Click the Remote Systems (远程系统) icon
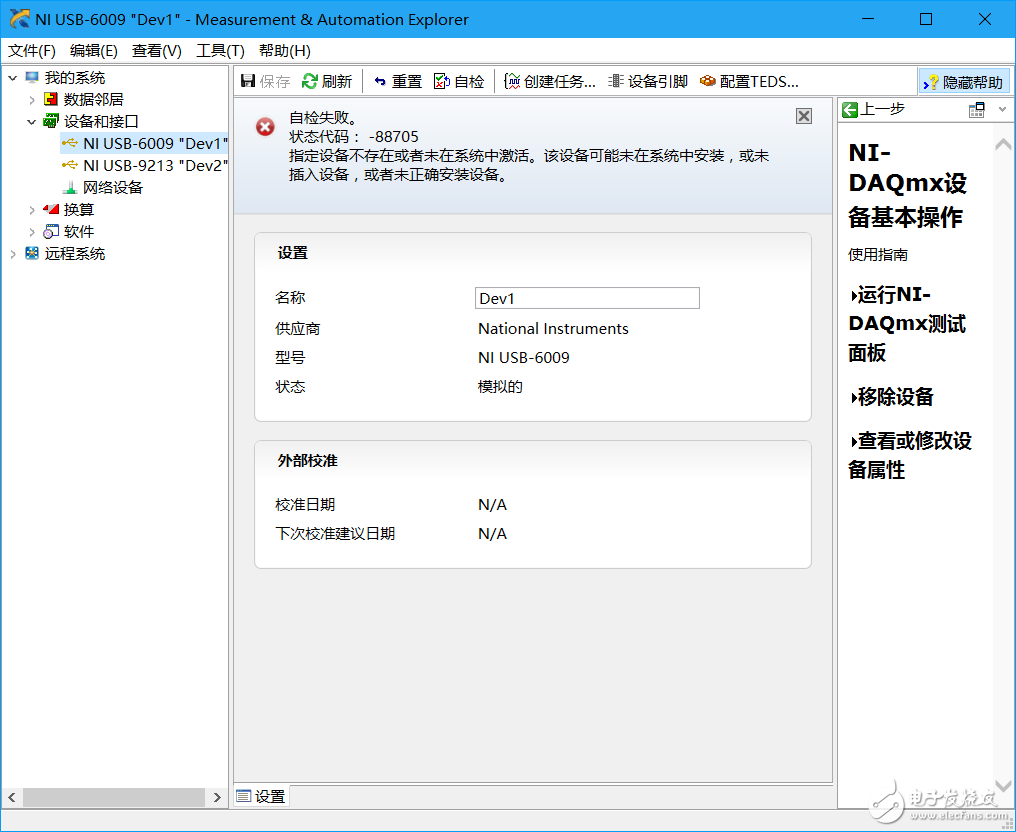The width and height of the screenshot is (1016, 832). 32,253
